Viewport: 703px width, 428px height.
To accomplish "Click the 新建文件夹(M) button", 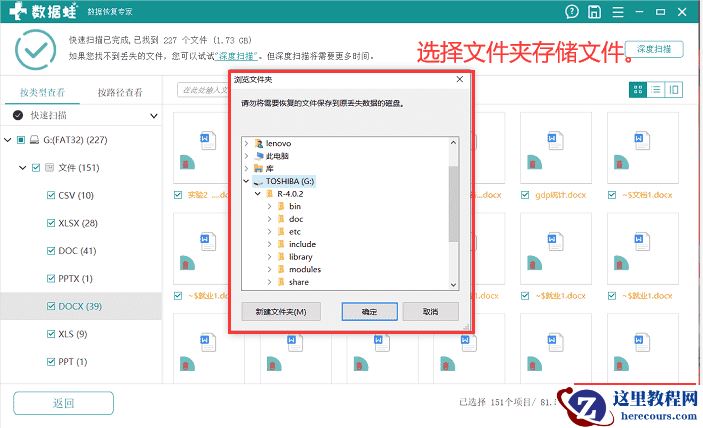I will click(x=281, y=311).
